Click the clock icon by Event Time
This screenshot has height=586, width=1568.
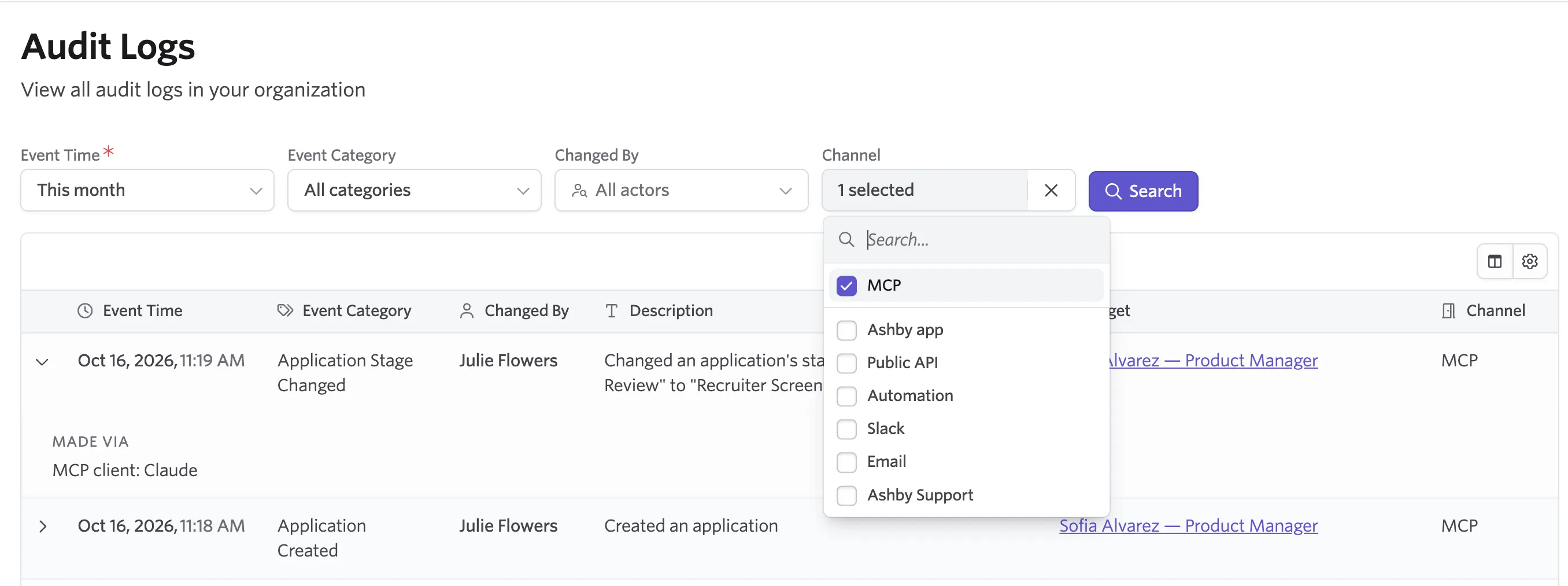(85, 311)
